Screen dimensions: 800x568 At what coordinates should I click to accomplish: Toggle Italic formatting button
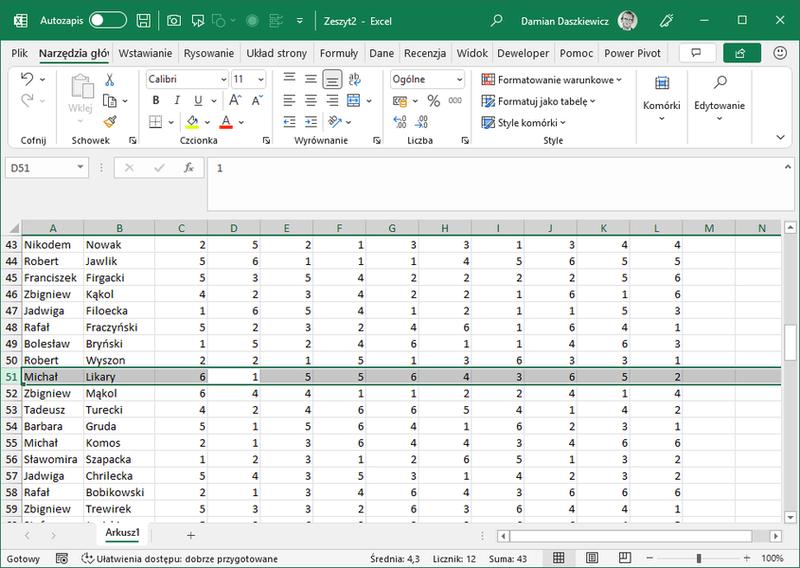click(178, 101)
